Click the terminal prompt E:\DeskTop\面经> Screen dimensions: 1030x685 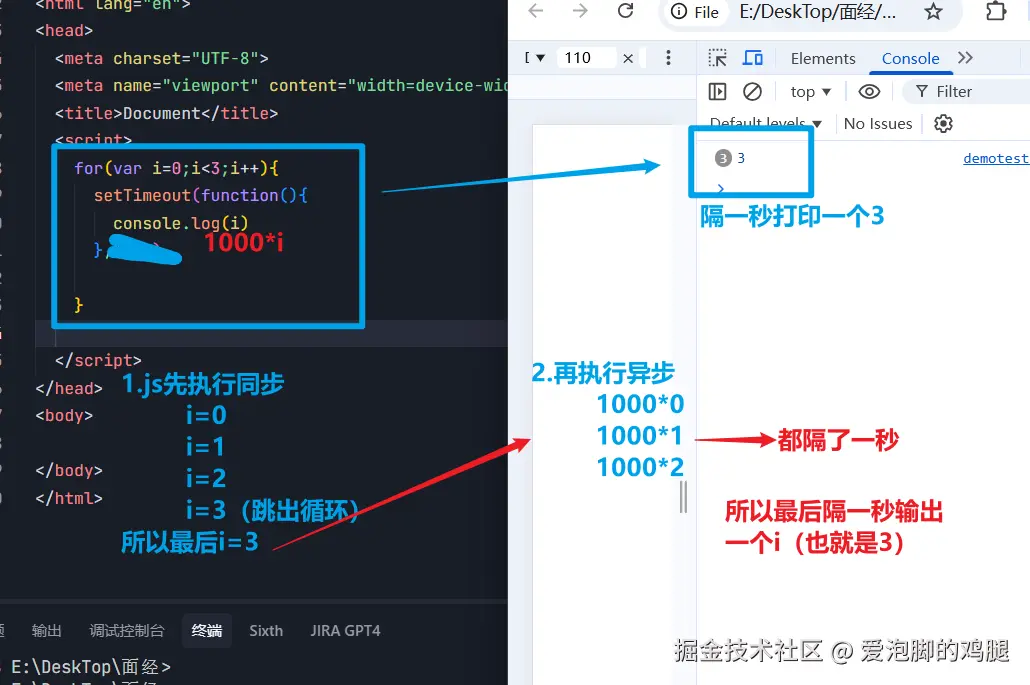pos(91,667)
